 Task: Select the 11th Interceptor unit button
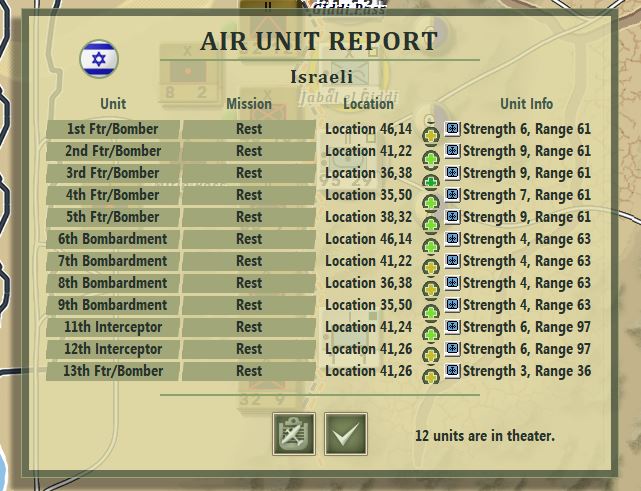tap(113, 328)
